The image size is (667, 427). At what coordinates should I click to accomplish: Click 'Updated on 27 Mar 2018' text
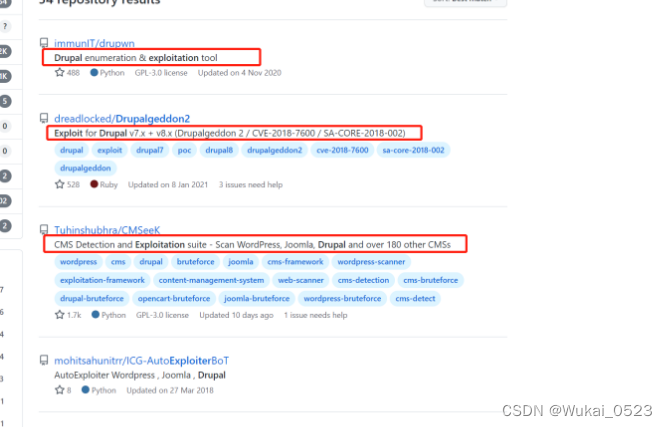[170, 390]
